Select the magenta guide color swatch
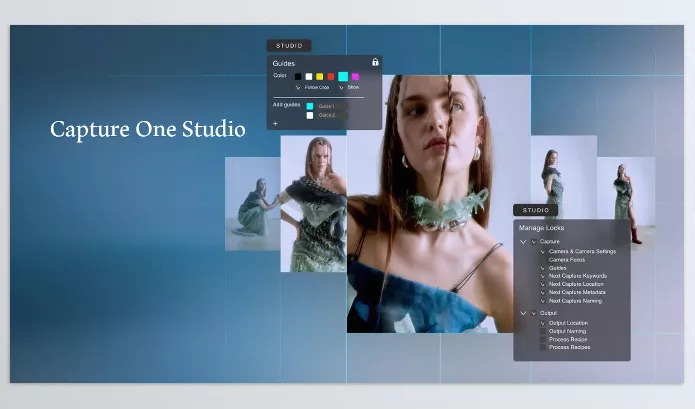Viewport: 695px width, 409px height. tap(355, 77)
